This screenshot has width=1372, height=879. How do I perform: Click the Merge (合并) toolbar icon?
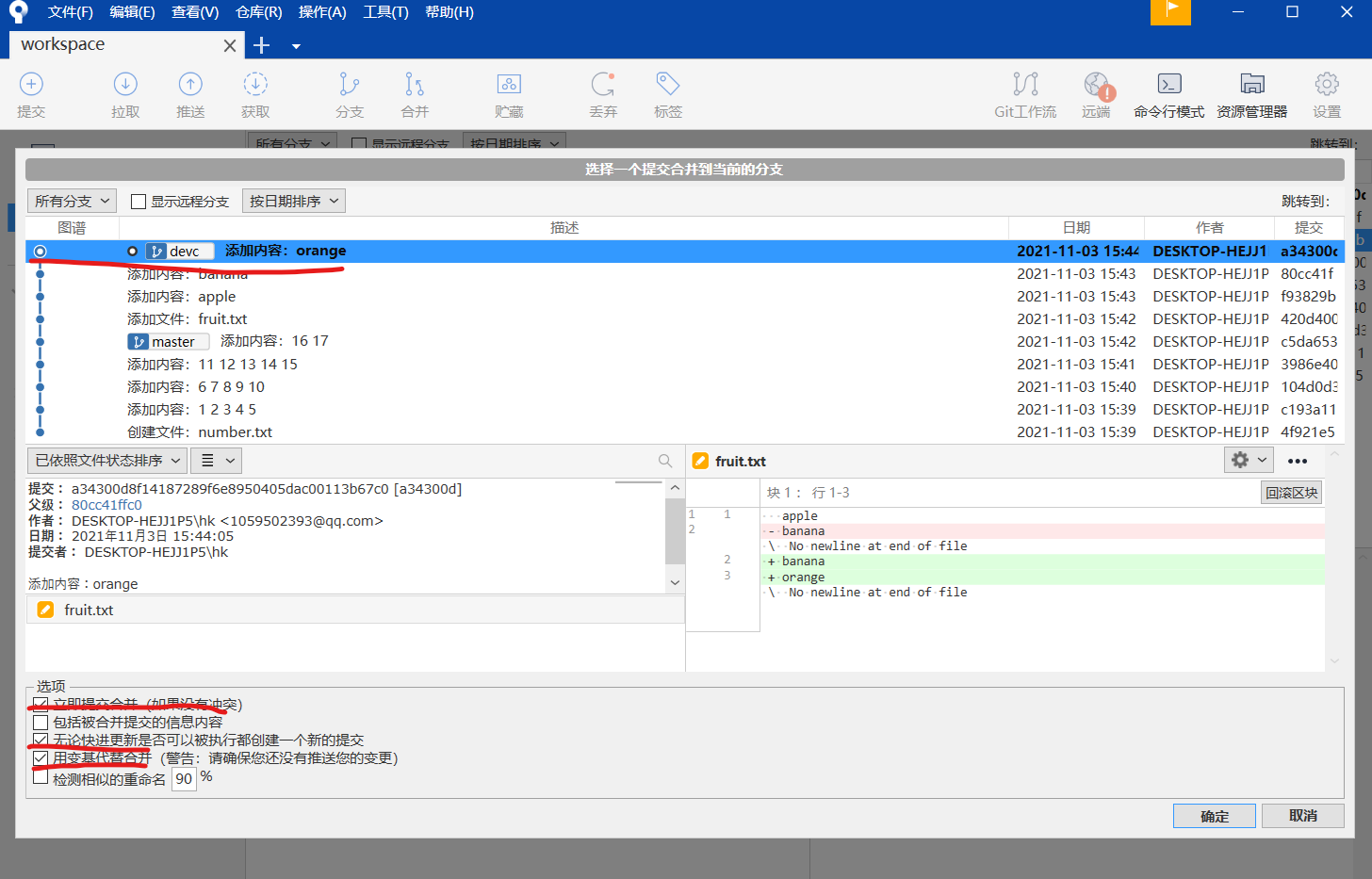pyautogui.click(x=415, y=85)
